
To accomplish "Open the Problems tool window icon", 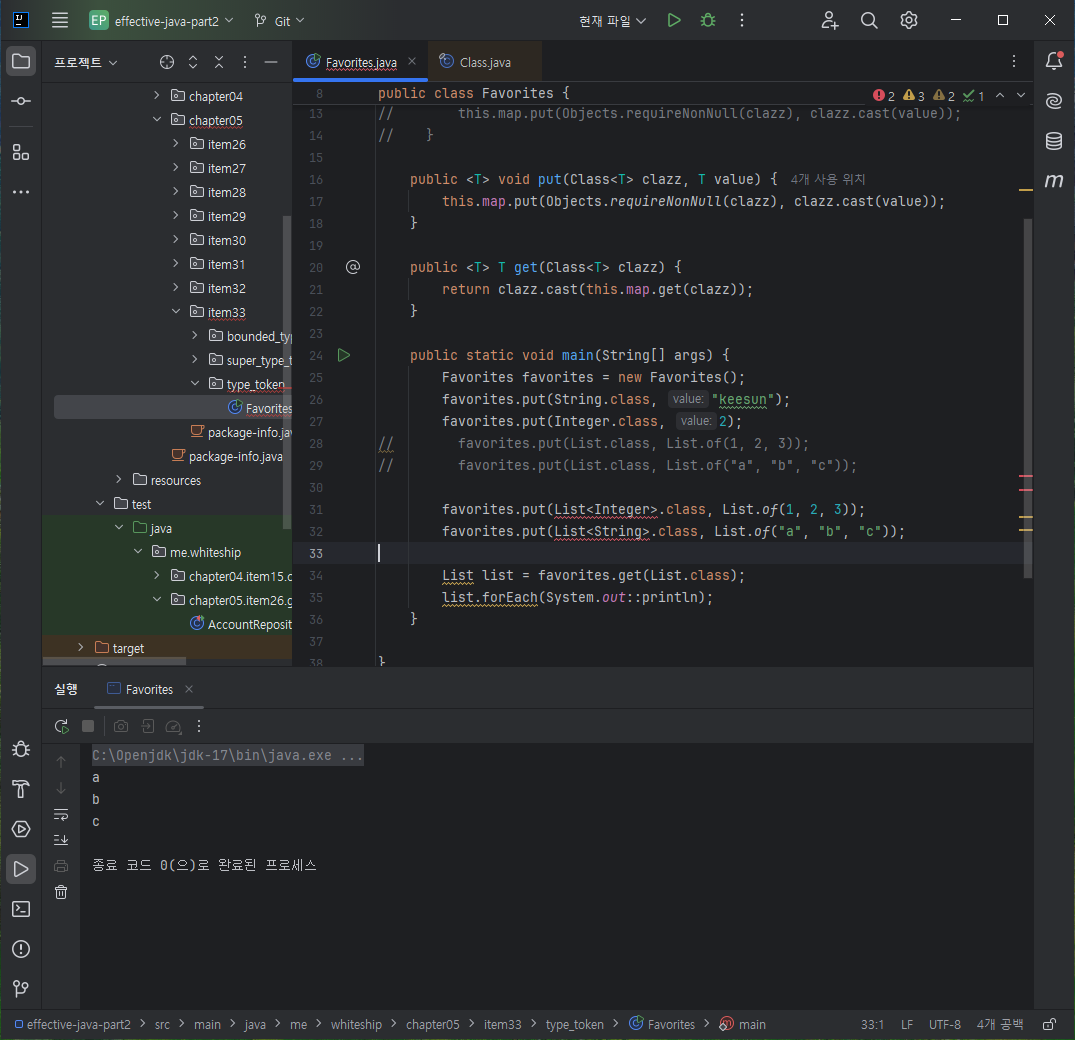I will [x=21, y=949].
